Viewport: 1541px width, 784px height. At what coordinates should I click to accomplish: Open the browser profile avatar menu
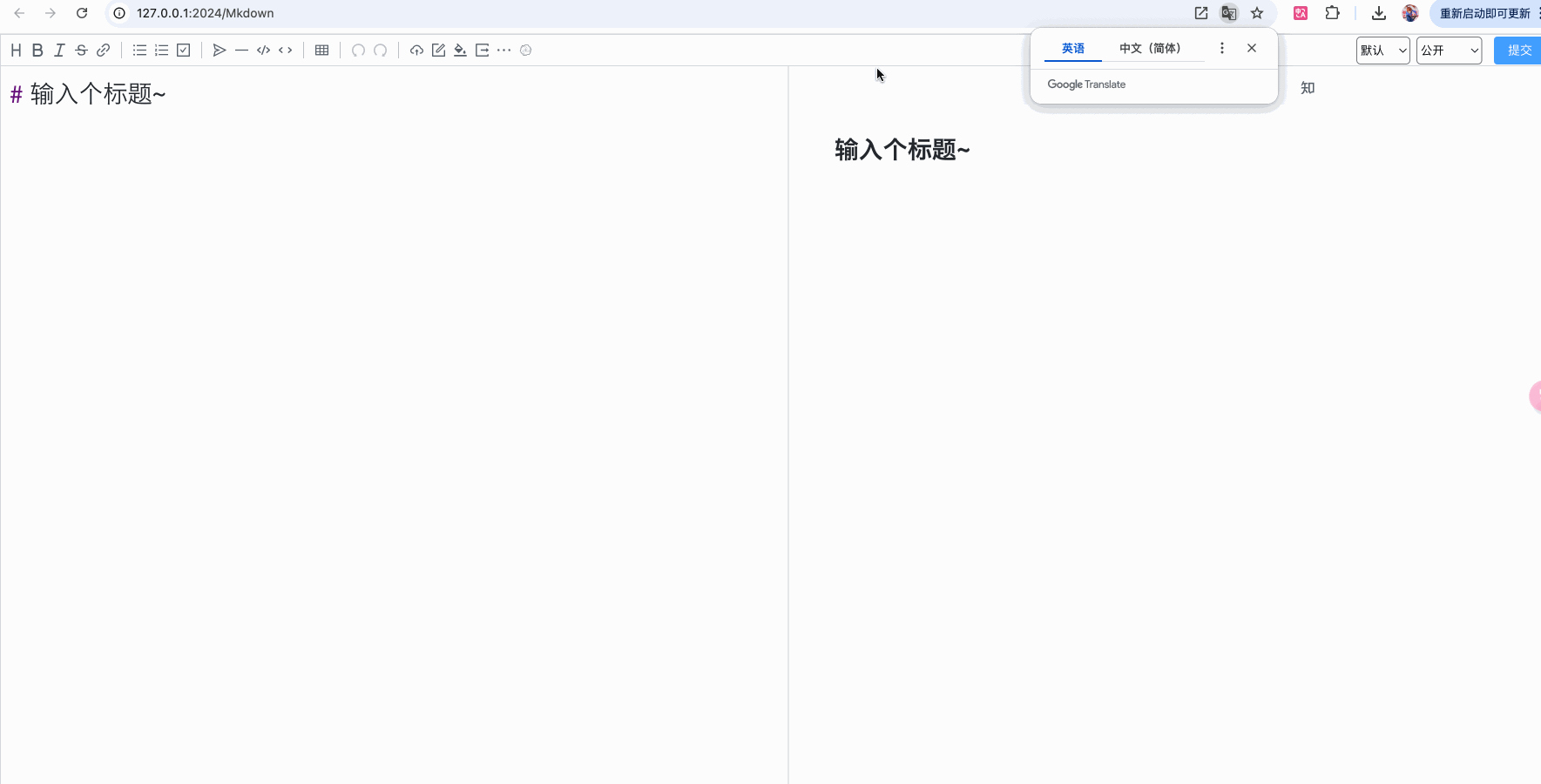coord(1410,13)
